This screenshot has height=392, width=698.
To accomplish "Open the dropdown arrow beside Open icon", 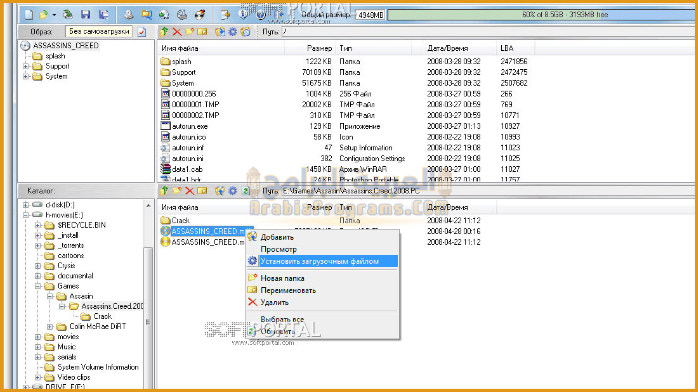I will tap(54, 15).
